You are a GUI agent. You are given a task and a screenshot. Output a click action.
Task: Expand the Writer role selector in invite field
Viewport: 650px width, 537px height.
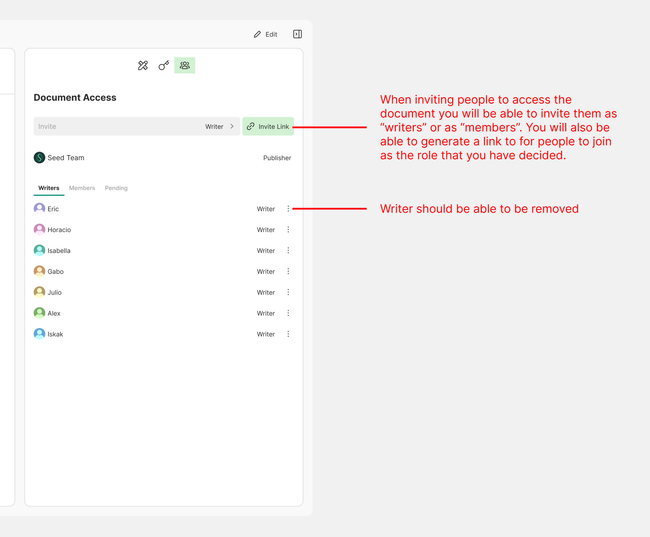(x=220, y=127)
